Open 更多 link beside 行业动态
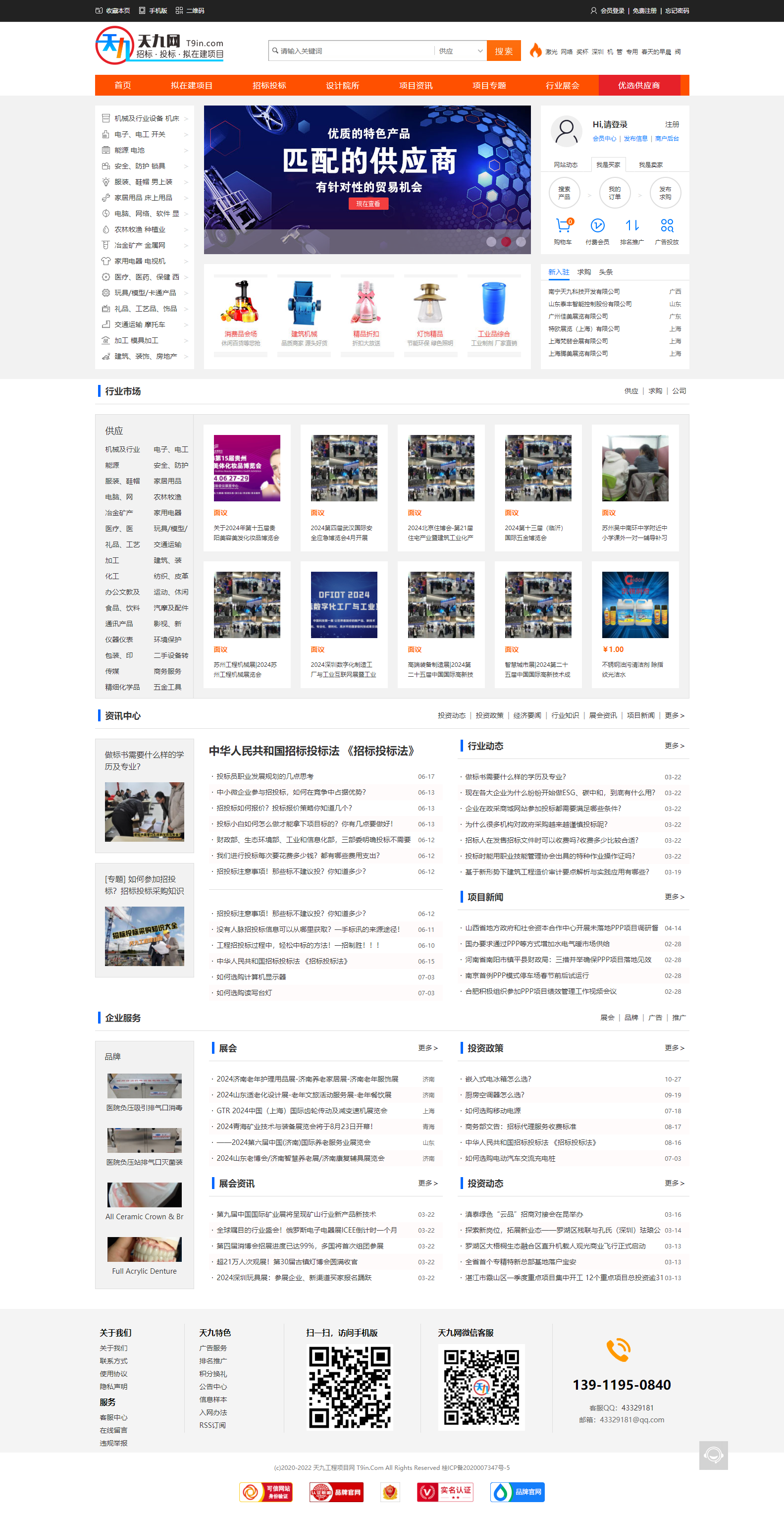784x1514 pixels. tap(674, 745)
